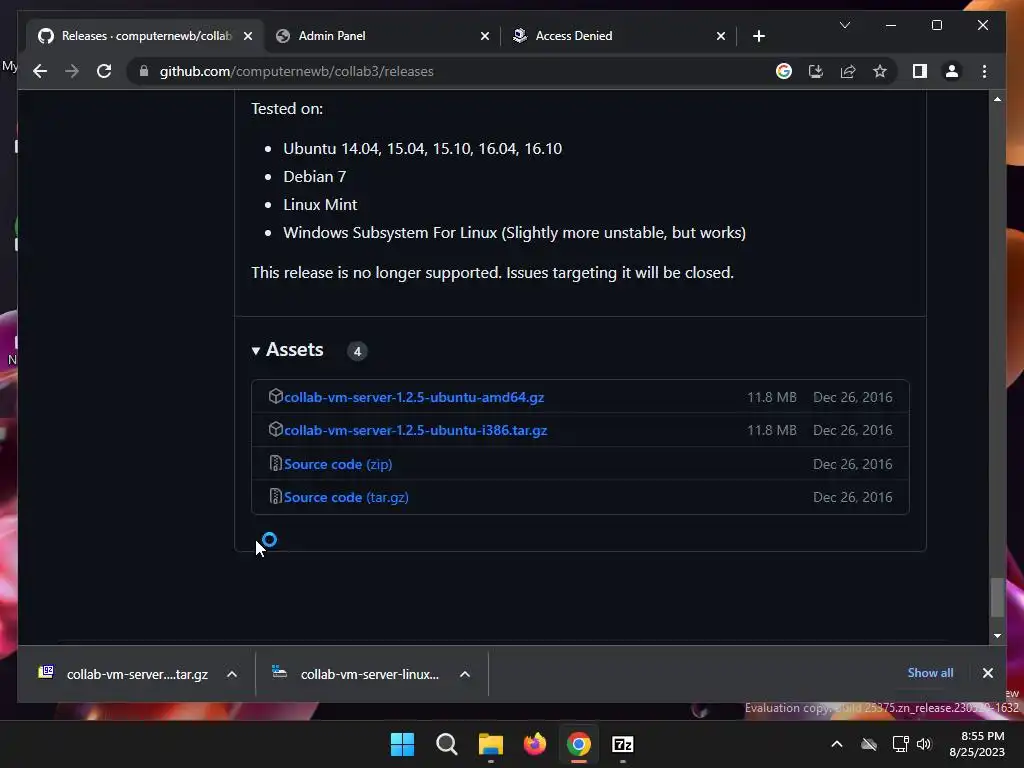The image size is (1024, 768).
Task: Click the volume speaker tray icon
Action: (x=923, y=744)
